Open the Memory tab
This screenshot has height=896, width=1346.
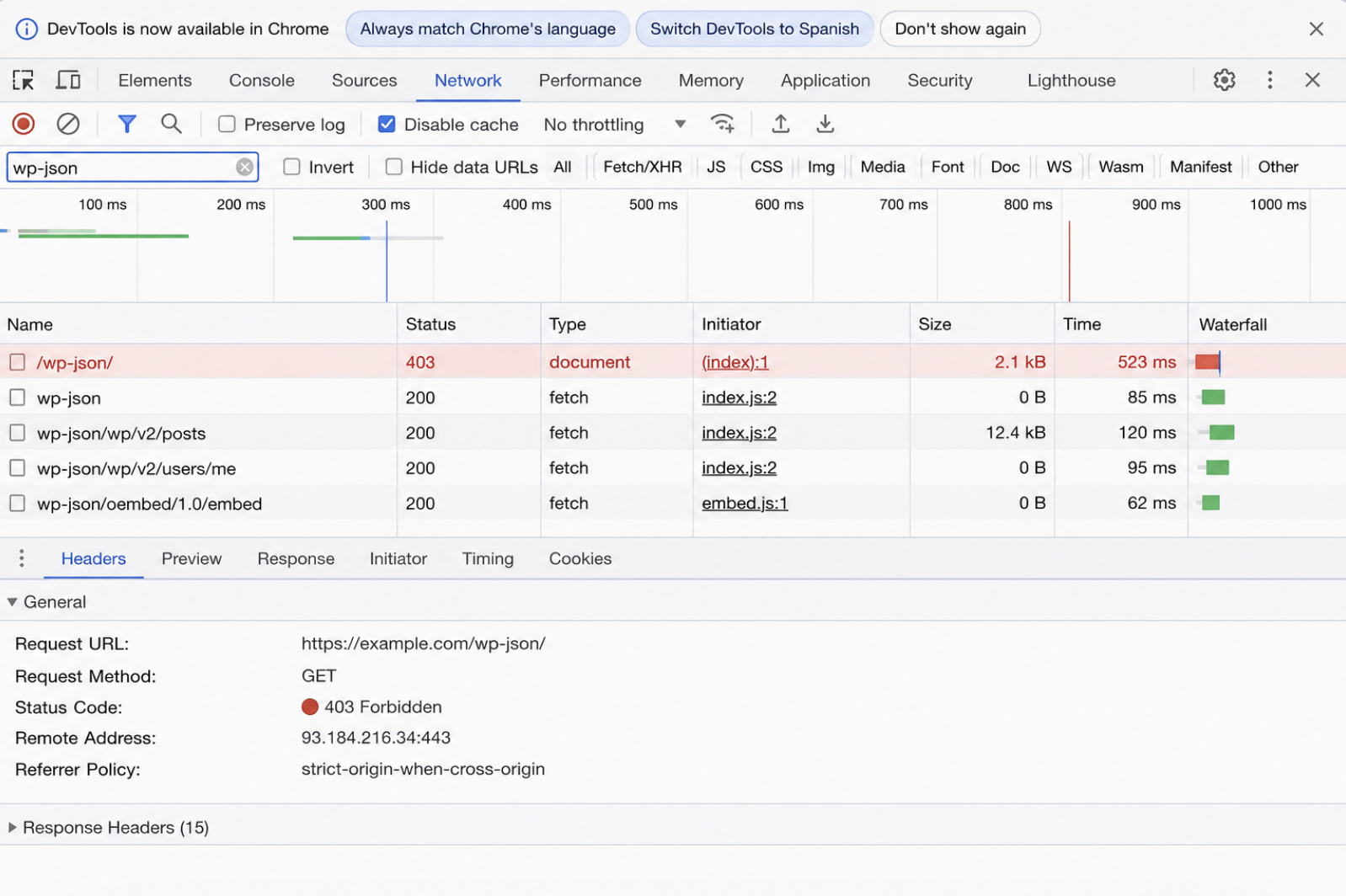pos(711,80)
